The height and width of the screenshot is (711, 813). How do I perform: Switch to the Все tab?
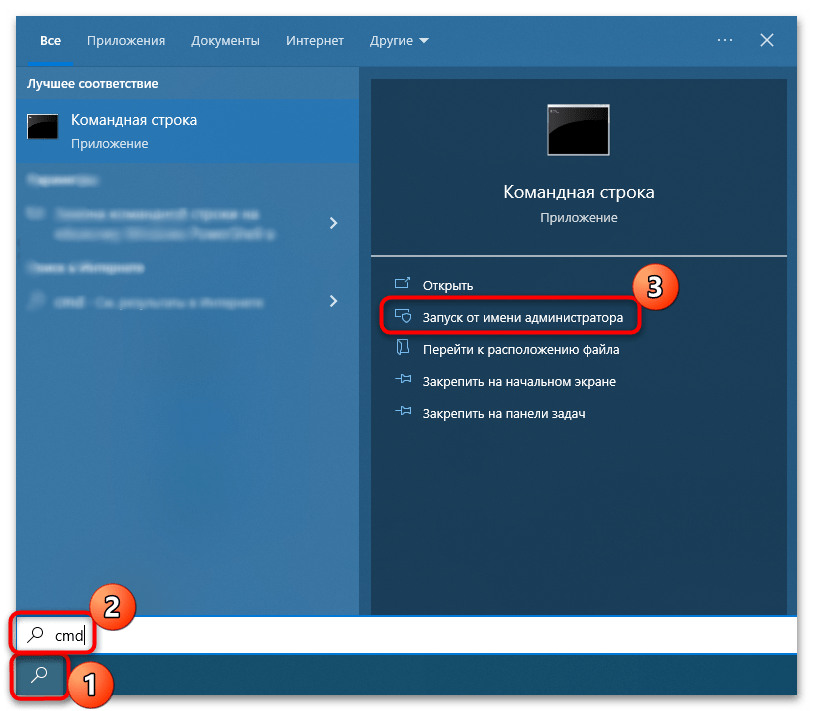point(50,40)
